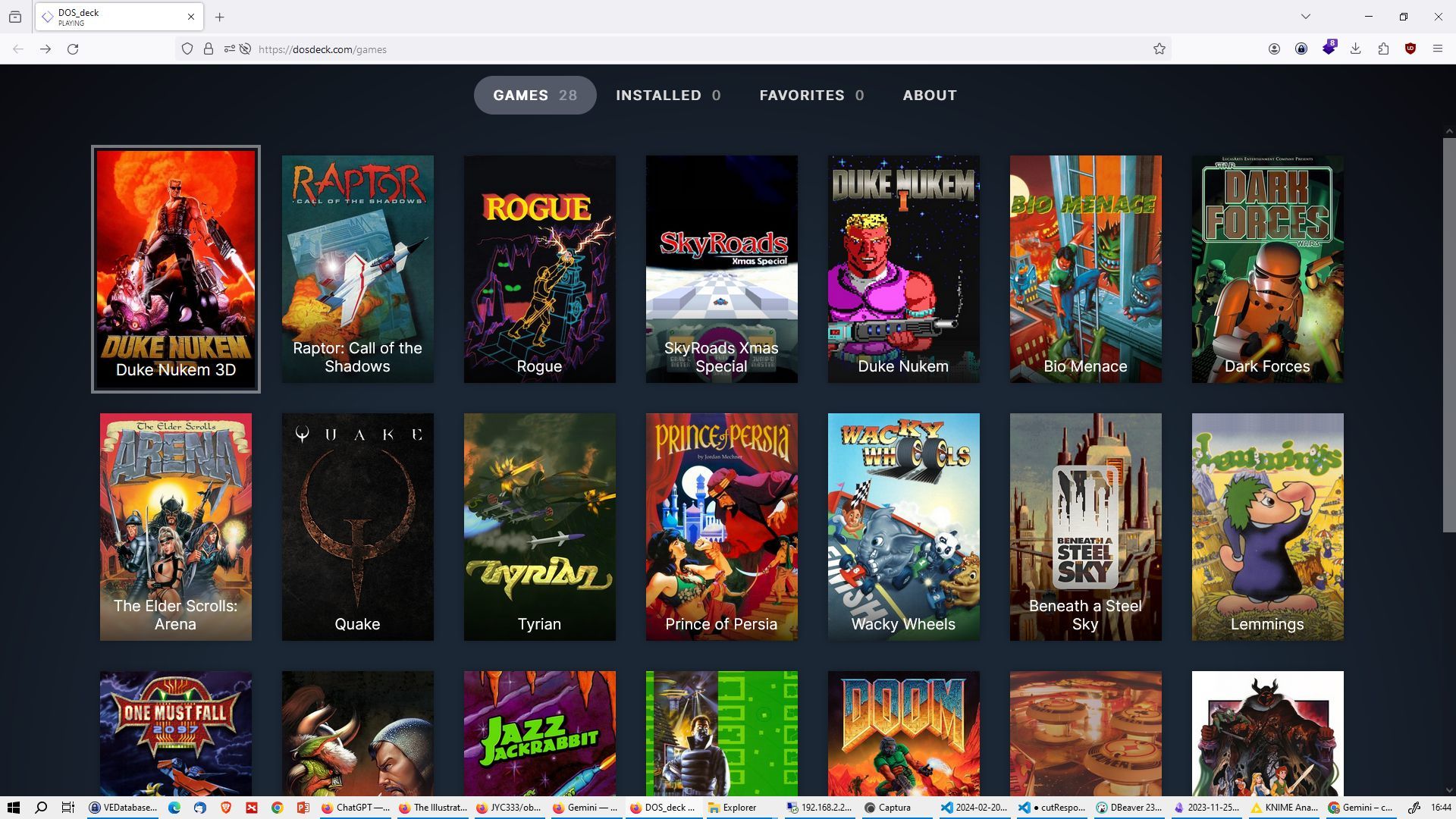Open the DOOM game cover

tap(904, 733)
